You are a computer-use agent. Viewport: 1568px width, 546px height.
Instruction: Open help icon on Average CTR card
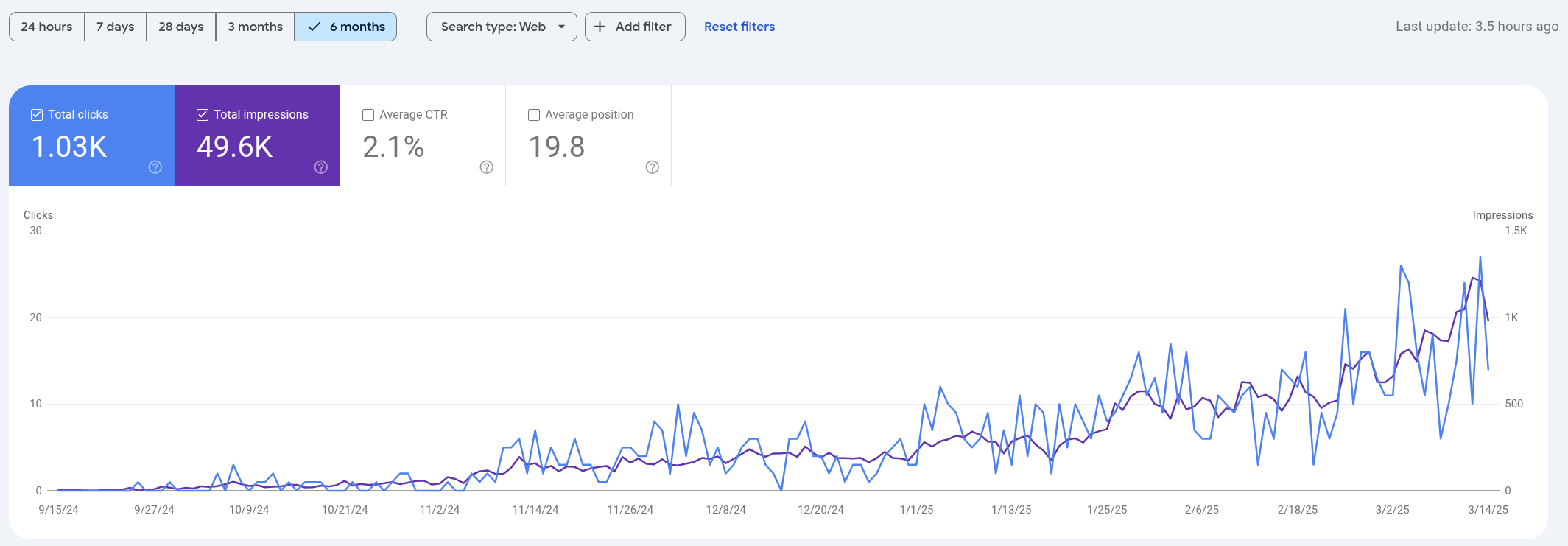(486, 167)
